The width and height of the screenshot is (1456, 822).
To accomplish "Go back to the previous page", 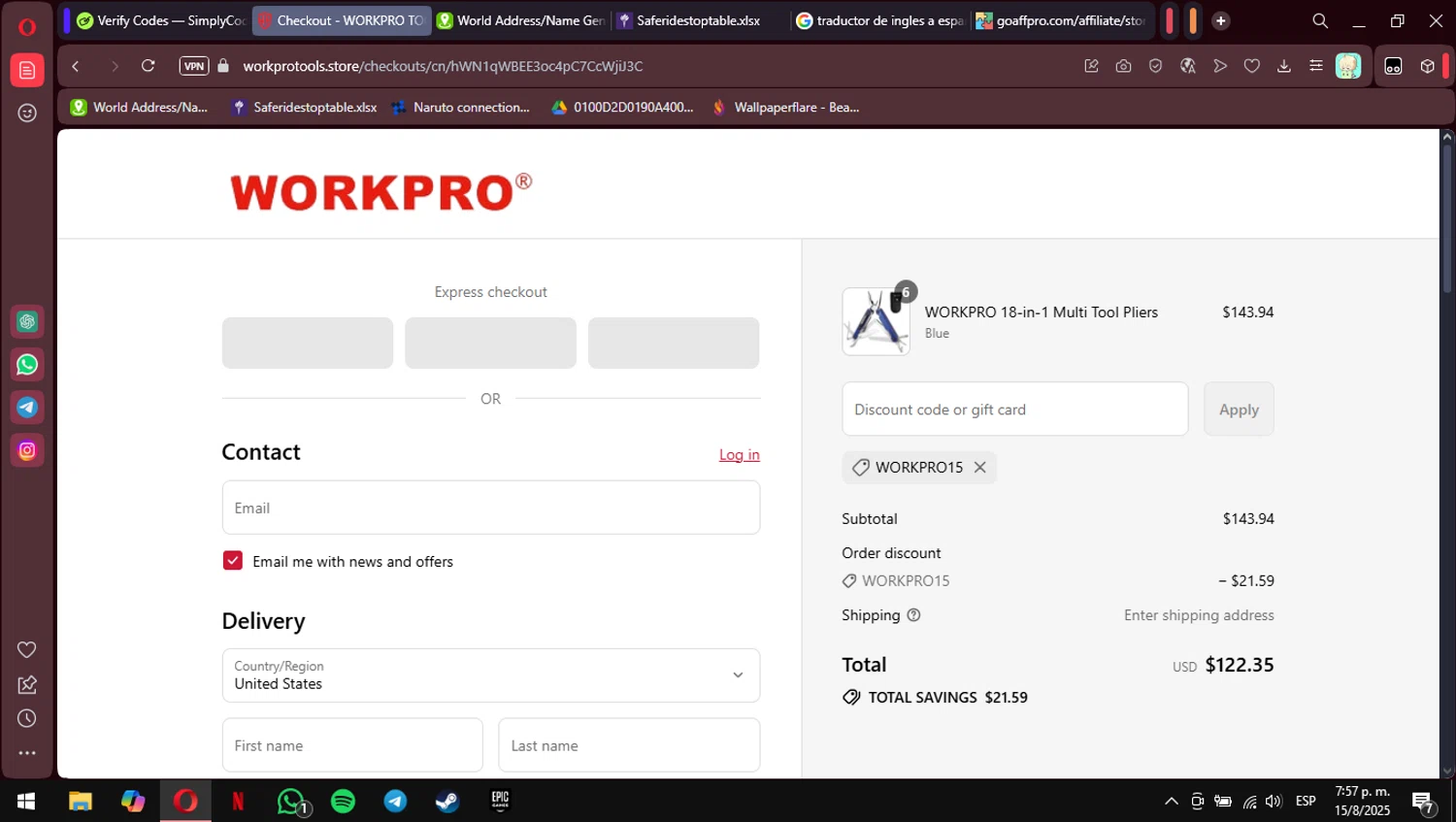I will (76, 66).
